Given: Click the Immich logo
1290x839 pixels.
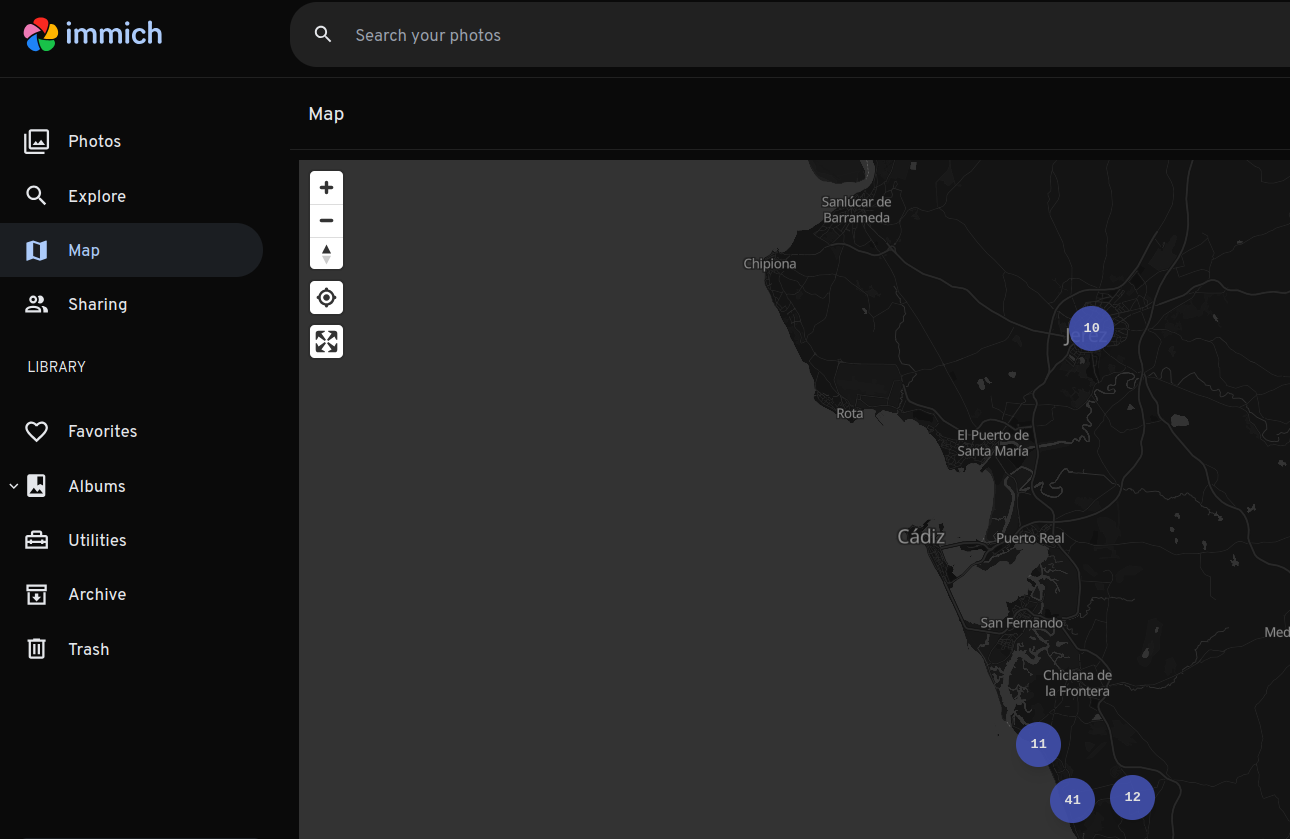Looking at the screenshot, I should click(x=92, y=34).
